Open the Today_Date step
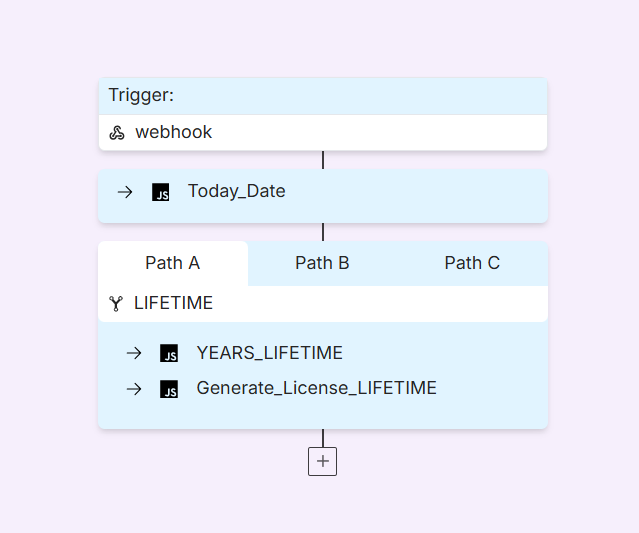Viewport: 639px width, 533px height. 236,191
